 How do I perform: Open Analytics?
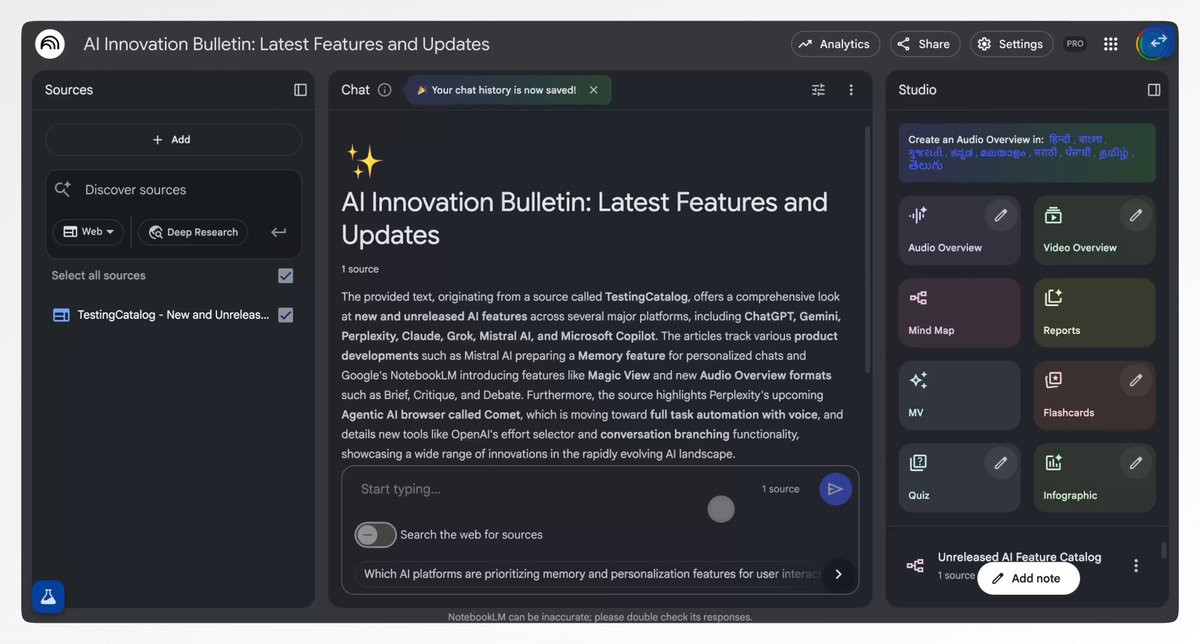pos(835,44)
